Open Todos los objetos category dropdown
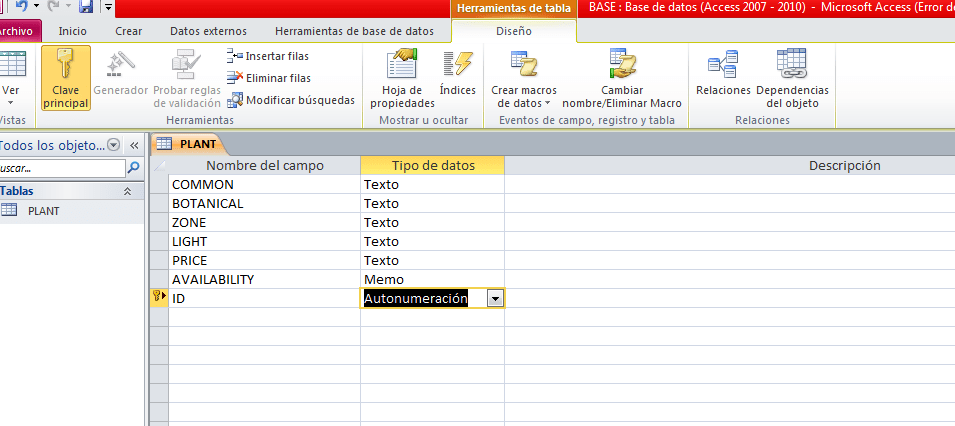 pyautogui.click(x=113, y=145)
